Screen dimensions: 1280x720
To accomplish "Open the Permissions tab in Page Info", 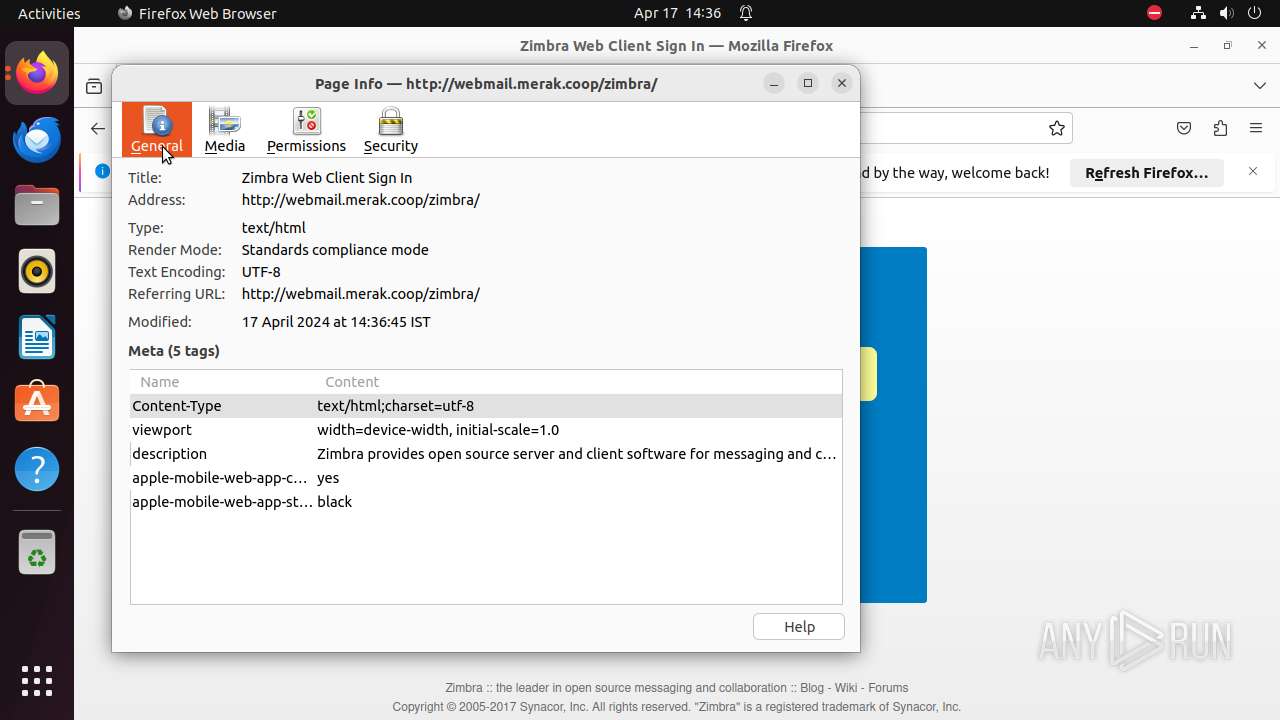I will [x=306, y=130].
